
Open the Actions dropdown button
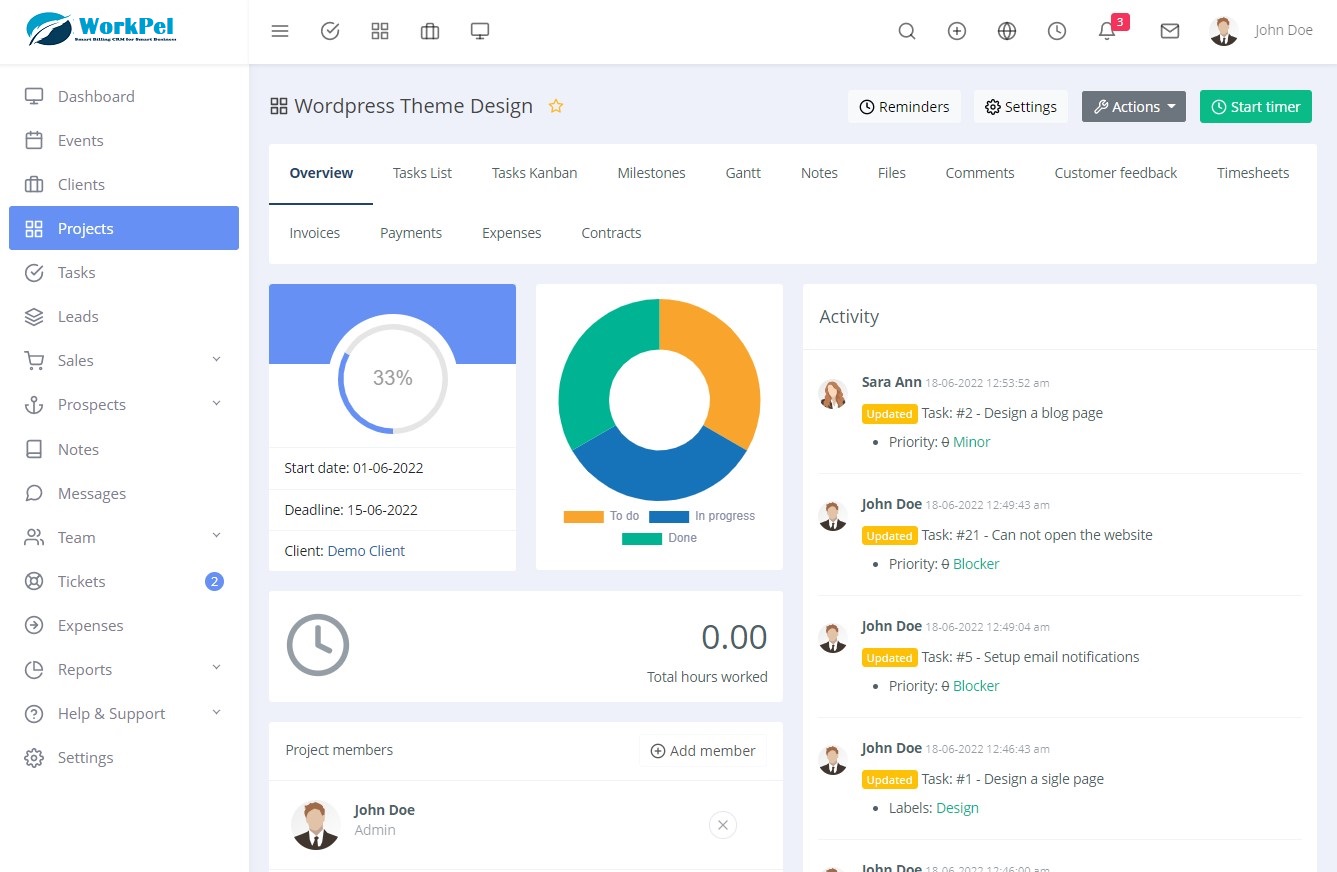click(x=1134, y=107)
